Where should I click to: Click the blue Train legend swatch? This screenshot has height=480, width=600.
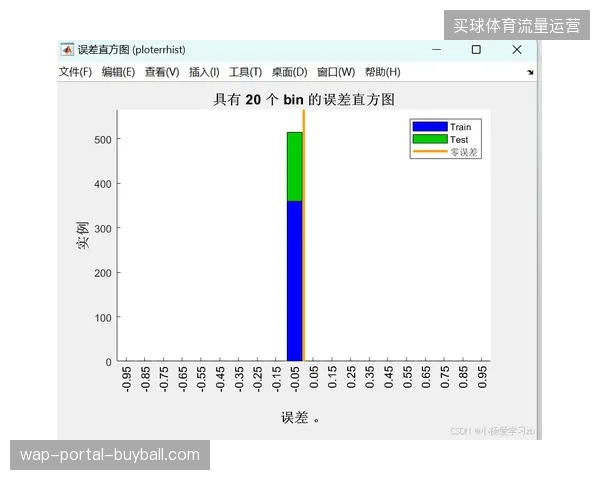pyautogui.click(x=430, y=127)
